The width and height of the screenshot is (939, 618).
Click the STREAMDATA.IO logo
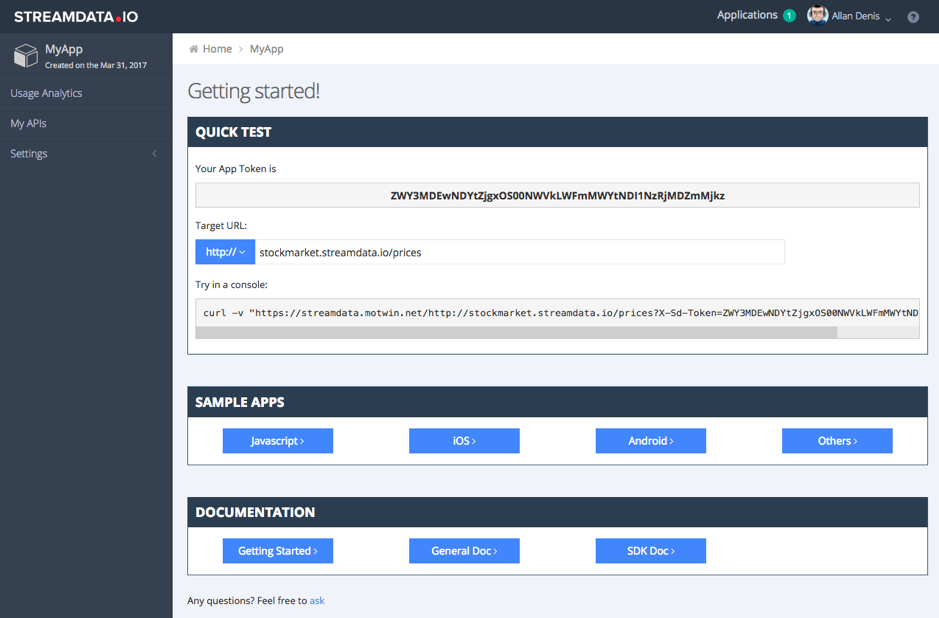tap(76, 17)
